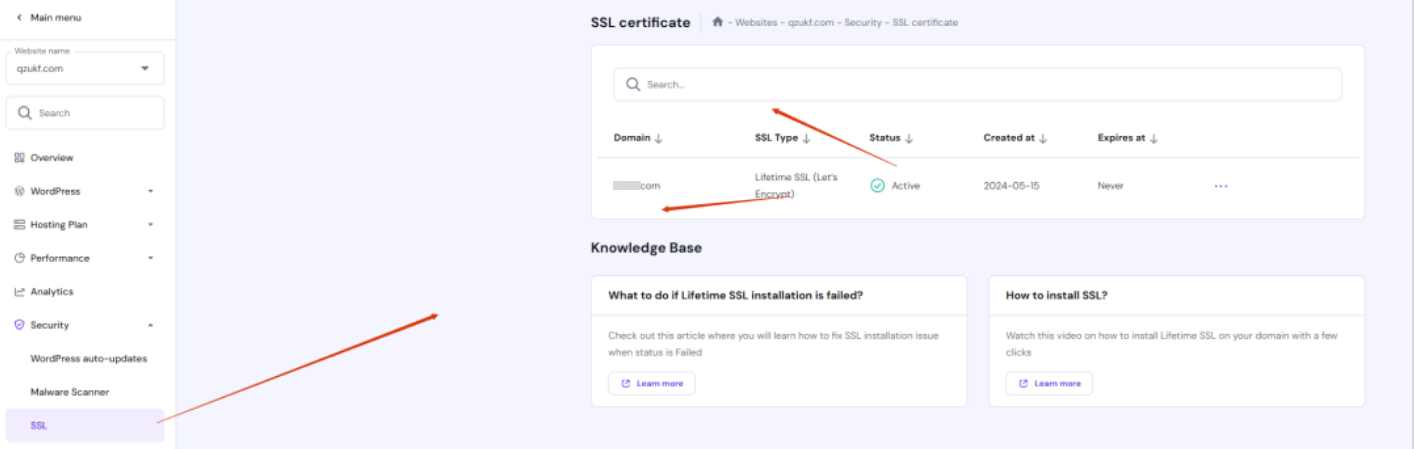Open the three-dot menu for the certificate row
The height and width of the screenshot is (449, 1414).
coord(1221,186)
